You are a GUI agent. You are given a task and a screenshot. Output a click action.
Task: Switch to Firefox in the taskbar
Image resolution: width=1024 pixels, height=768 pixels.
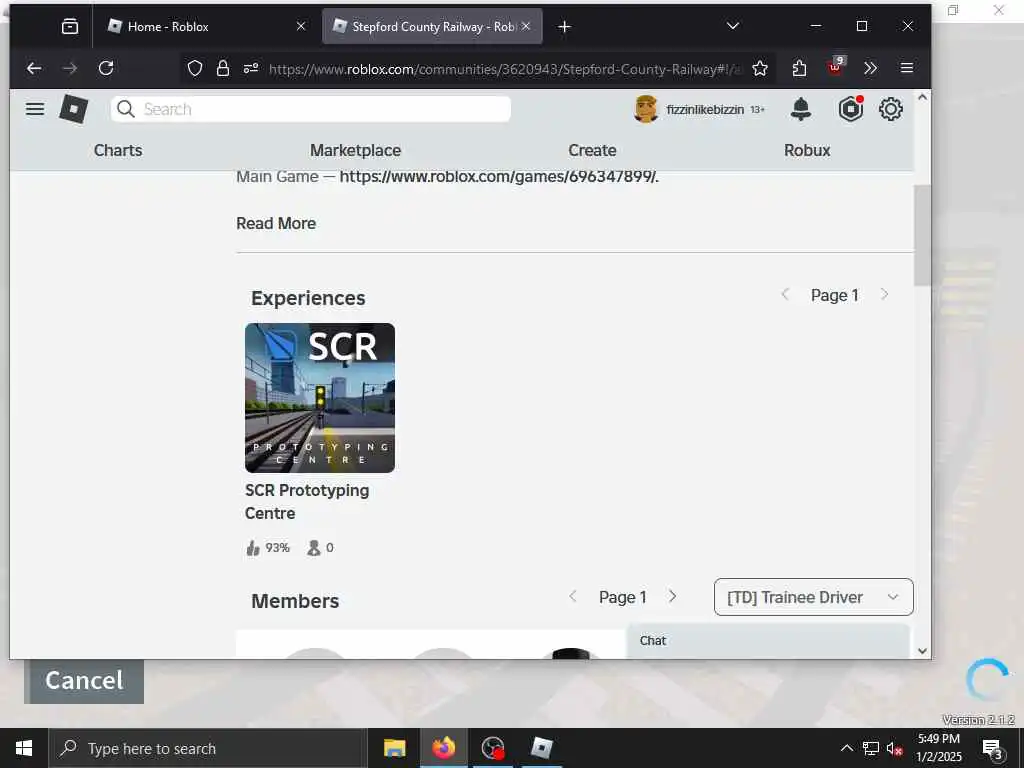click(443, 748)
